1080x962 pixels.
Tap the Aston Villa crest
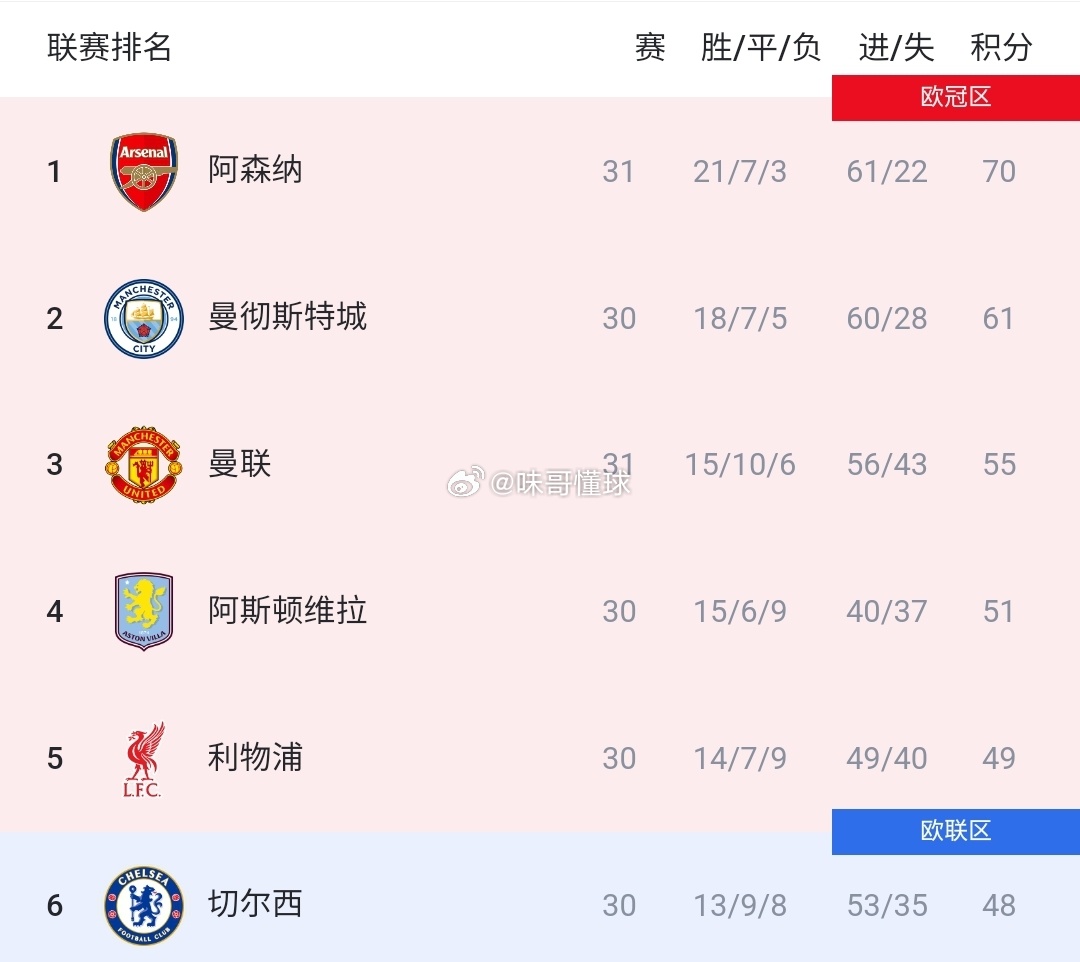pyautogui.click(x=144, y=611)
